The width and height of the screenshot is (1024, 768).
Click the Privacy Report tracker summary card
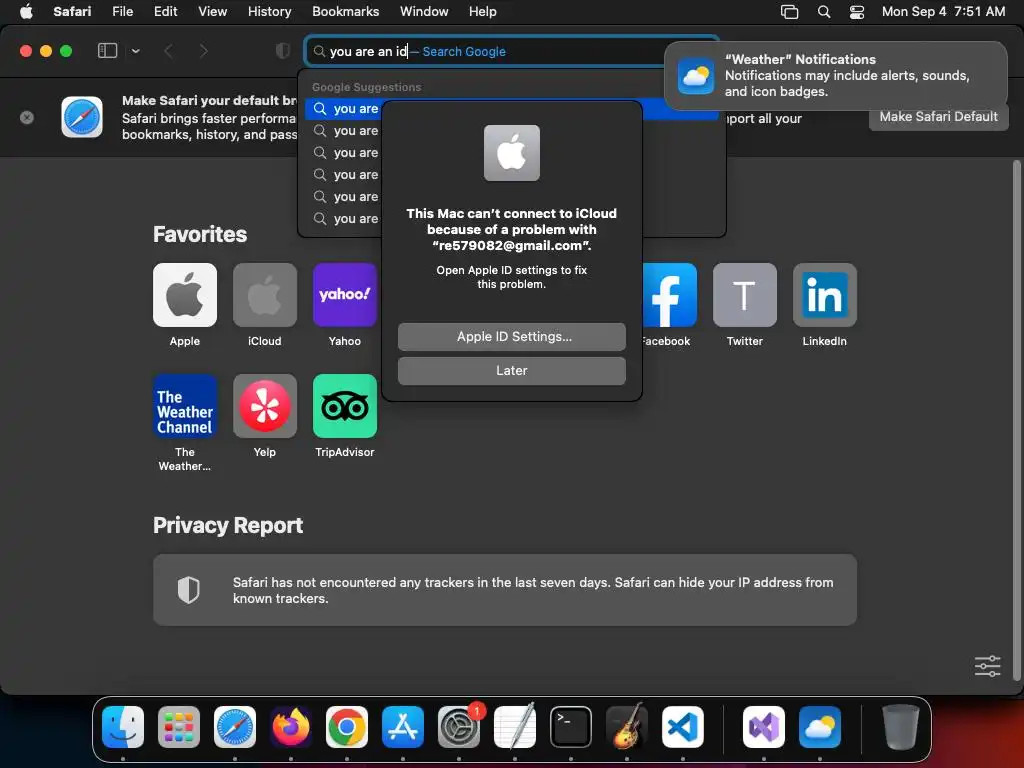pos(505,590)
